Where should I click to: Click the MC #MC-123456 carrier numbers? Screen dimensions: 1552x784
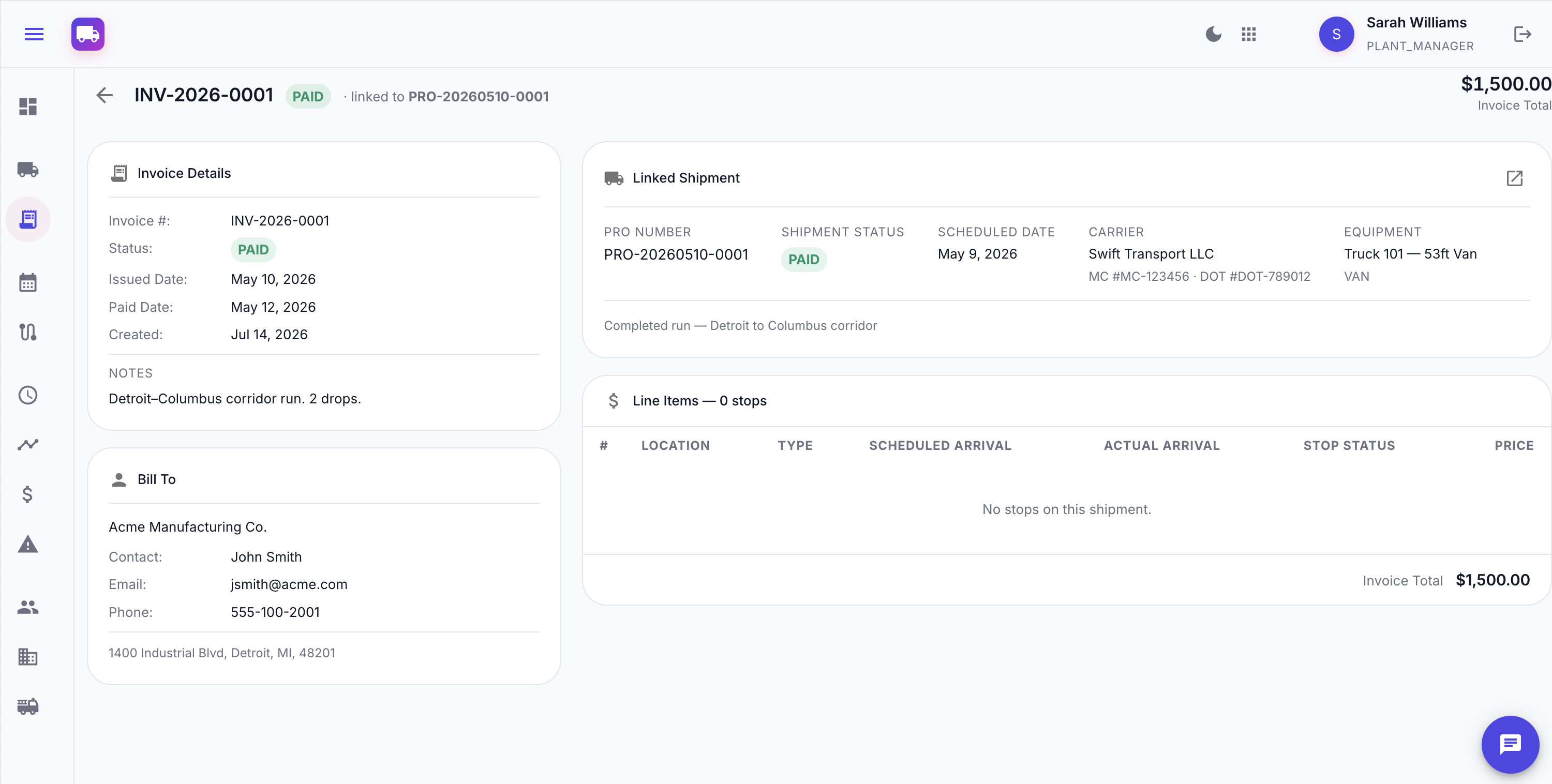click(x=1199, y=276)
